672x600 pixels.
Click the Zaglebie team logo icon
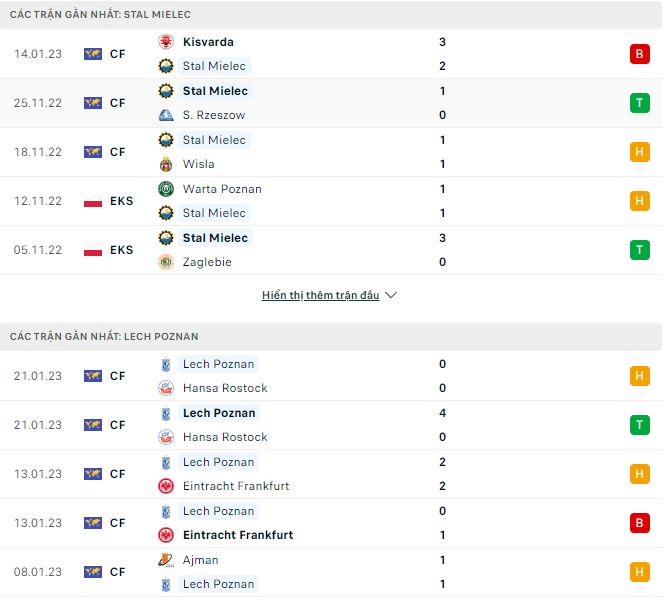pos(166,262)
